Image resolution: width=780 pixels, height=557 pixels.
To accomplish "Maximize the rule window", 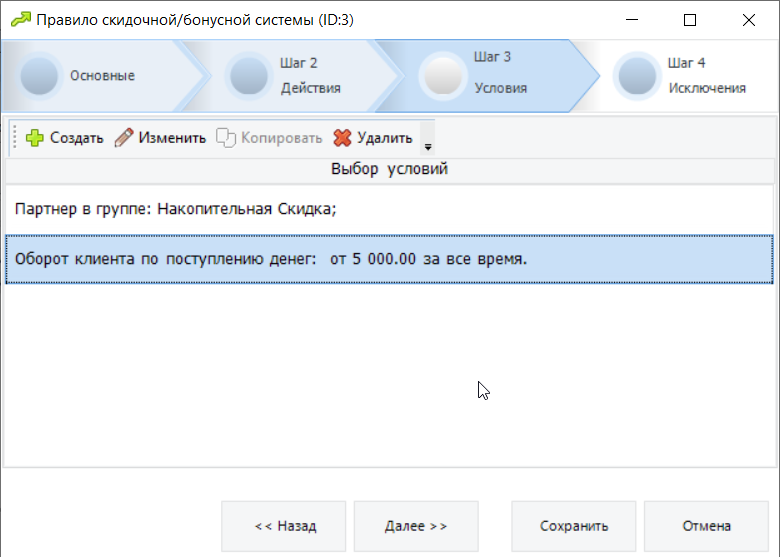I will click(690, 20).
